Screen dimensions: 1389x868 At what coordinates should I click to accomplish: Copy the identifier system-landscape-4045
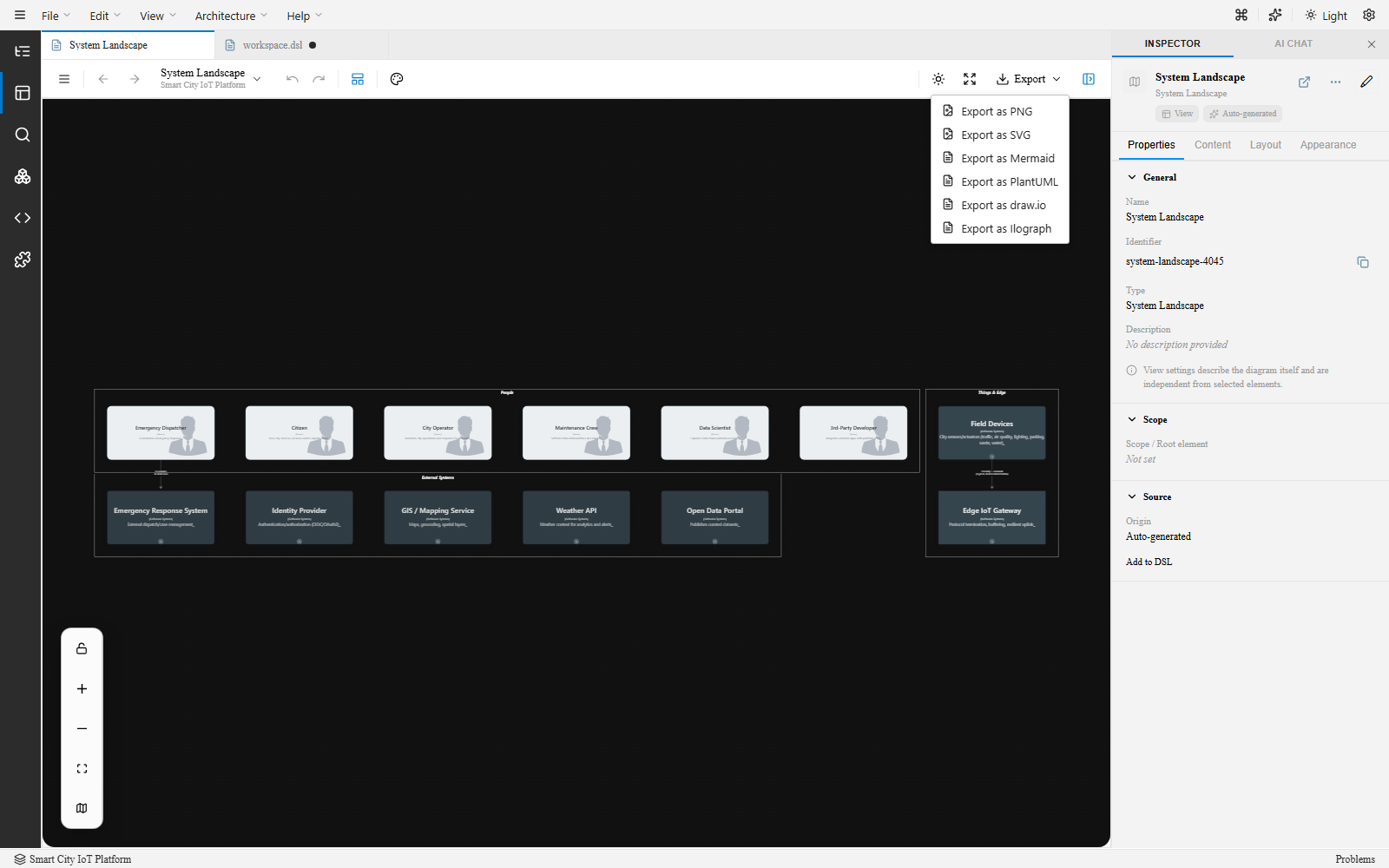pos(1363,262)
